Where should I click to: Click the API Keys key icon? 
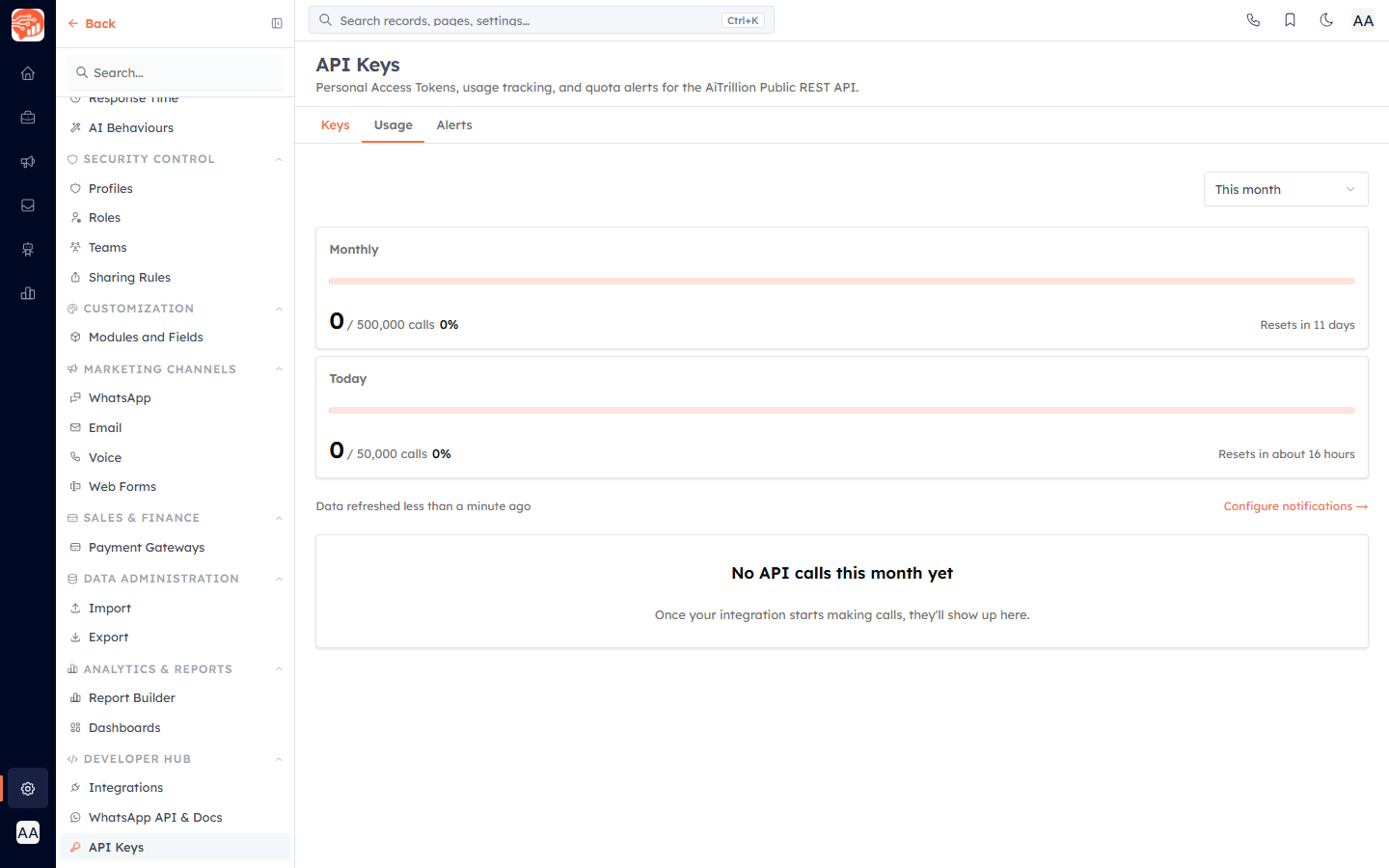point(75,847)
